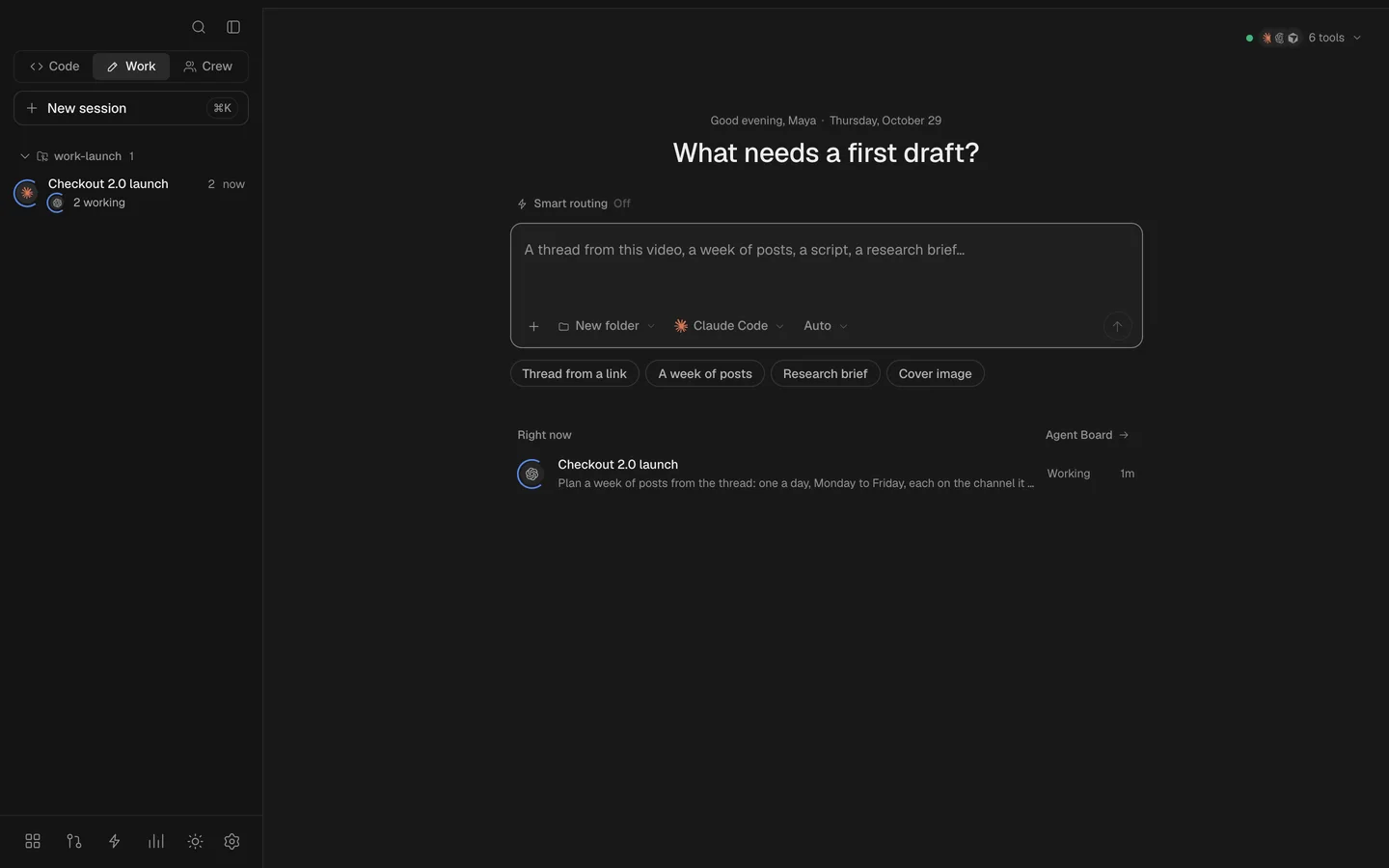The height and width of the screenshot is (868, 1389).
Task: Click the plus attach icon in composer
Action: [533, 326]
